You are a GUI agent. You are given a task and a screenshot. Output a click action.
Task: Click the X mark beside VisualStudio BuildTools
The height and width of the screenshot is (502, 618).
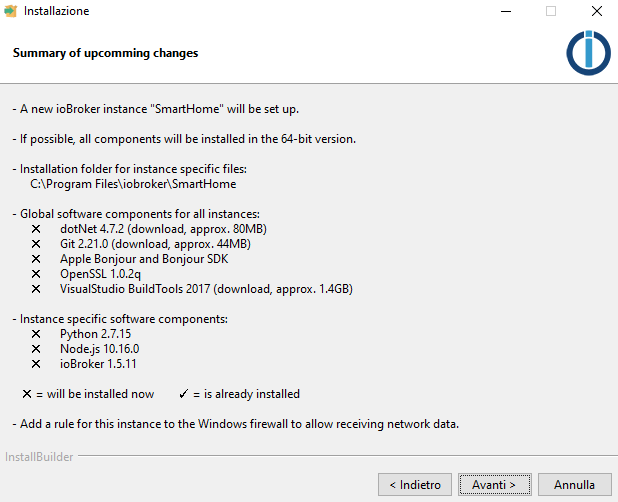pyautogui.click(x=36, y=289)
